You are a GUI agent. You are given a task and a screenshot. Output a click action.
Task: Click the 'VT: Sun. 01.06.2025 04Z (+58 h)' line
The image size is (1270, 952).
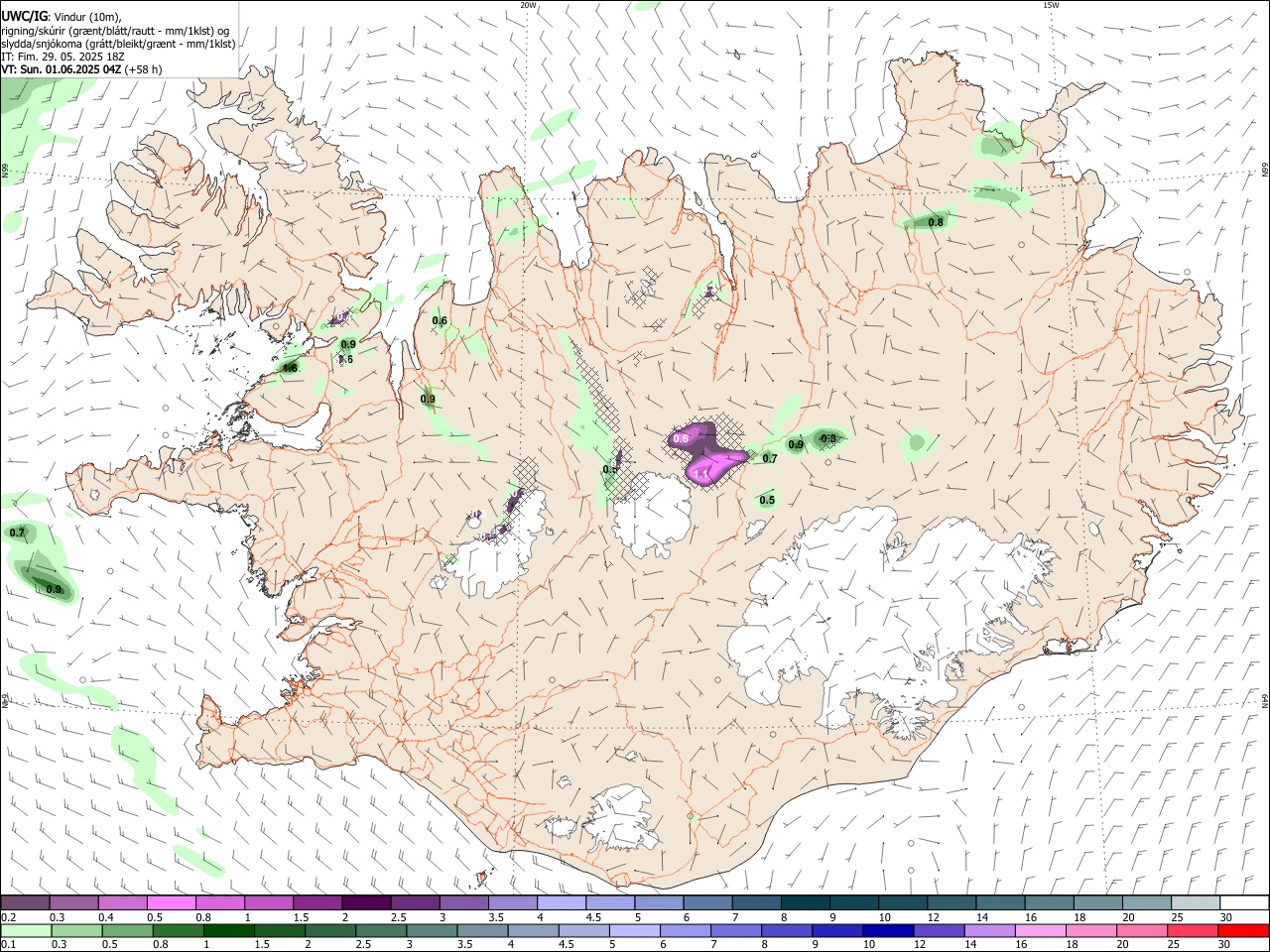point(81,69)
